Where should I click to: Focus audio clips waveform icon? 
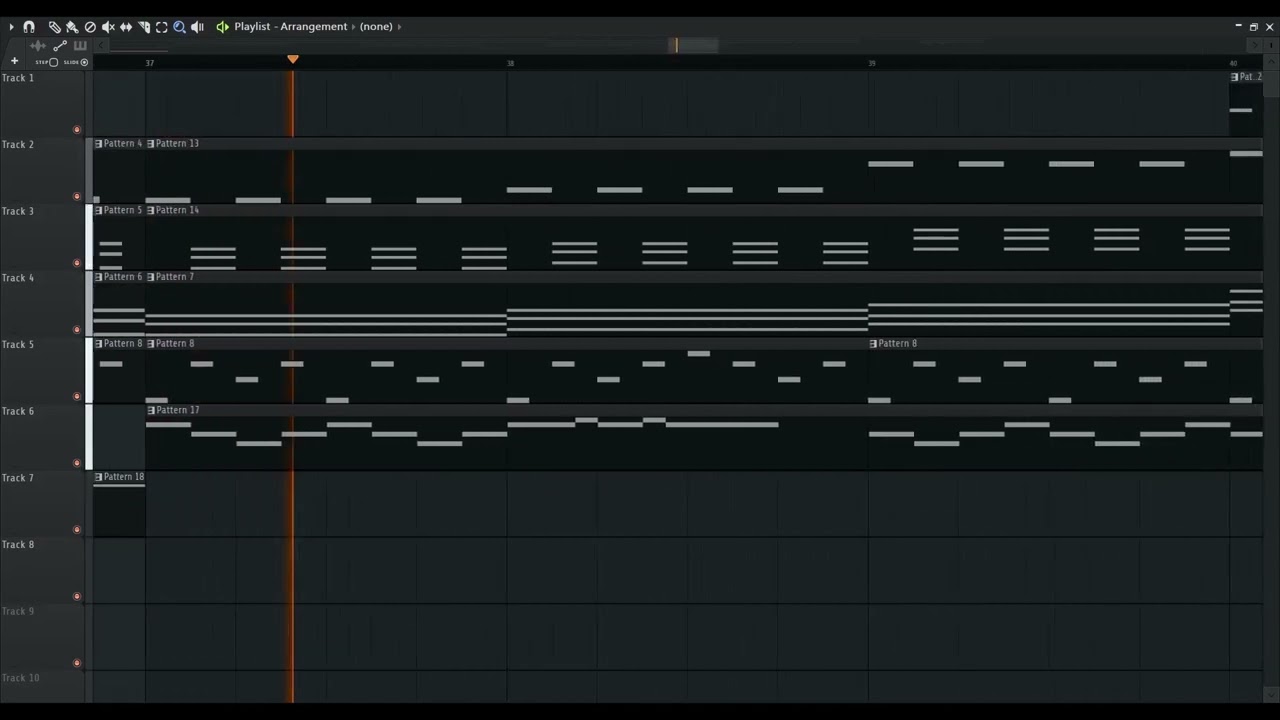point(38,46)
